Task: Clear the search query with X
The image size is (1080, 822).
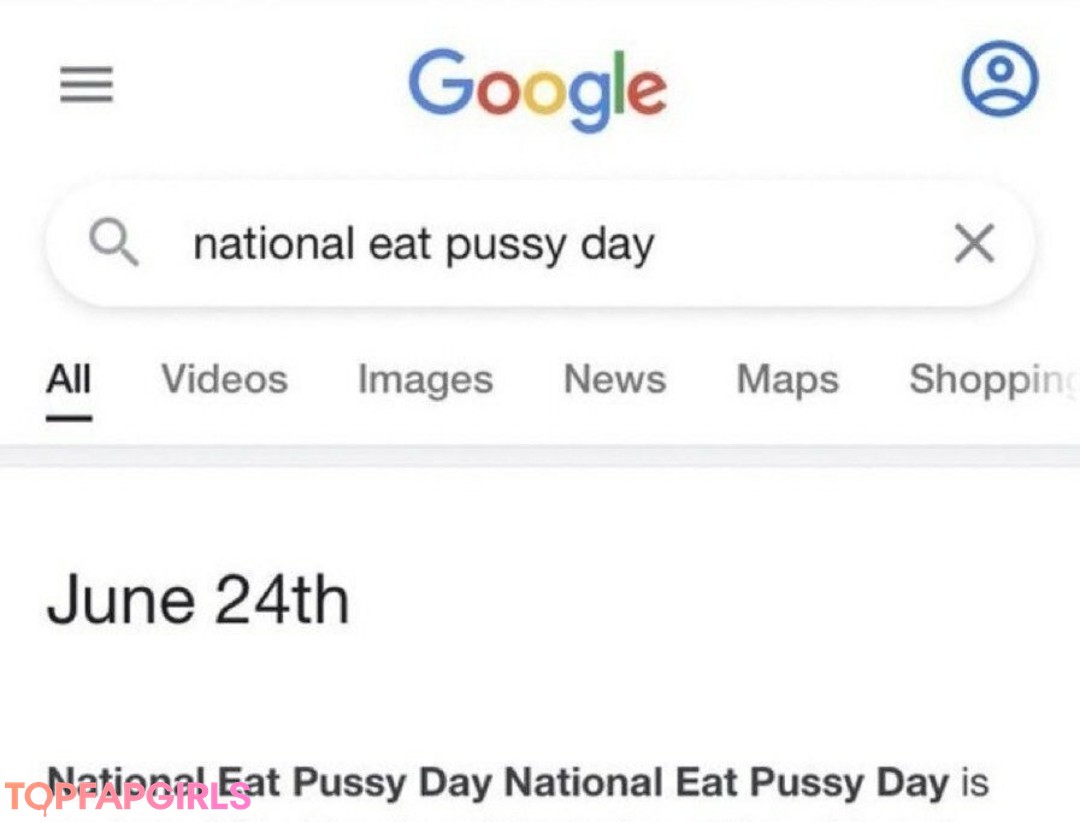Action: click(974, 243)
